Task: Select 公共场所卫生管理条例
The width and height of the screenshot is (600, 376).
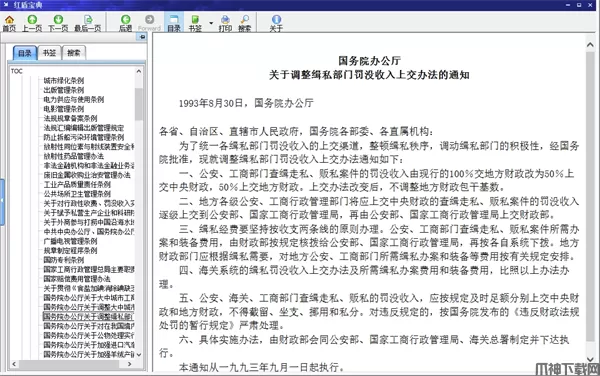Action: point(77,194)
